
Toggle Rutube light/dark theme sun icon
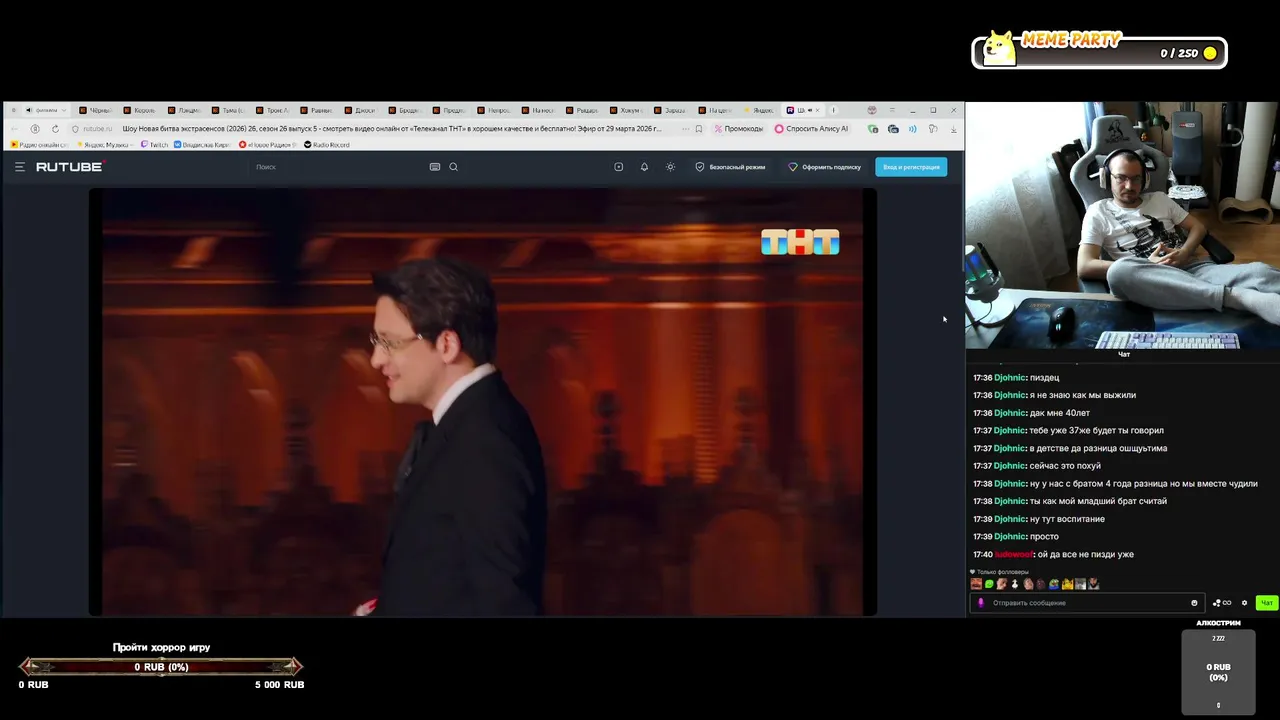tap(670, 167)
